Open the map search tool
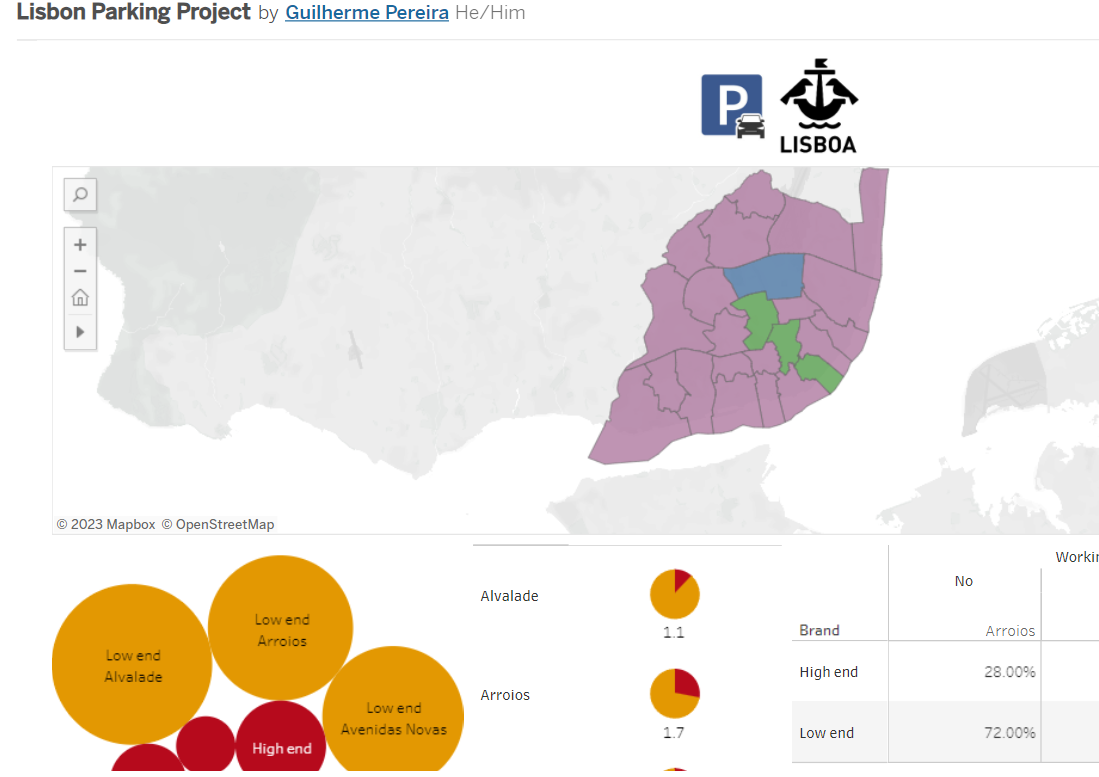1099x777 pixels. click(80, 194)
